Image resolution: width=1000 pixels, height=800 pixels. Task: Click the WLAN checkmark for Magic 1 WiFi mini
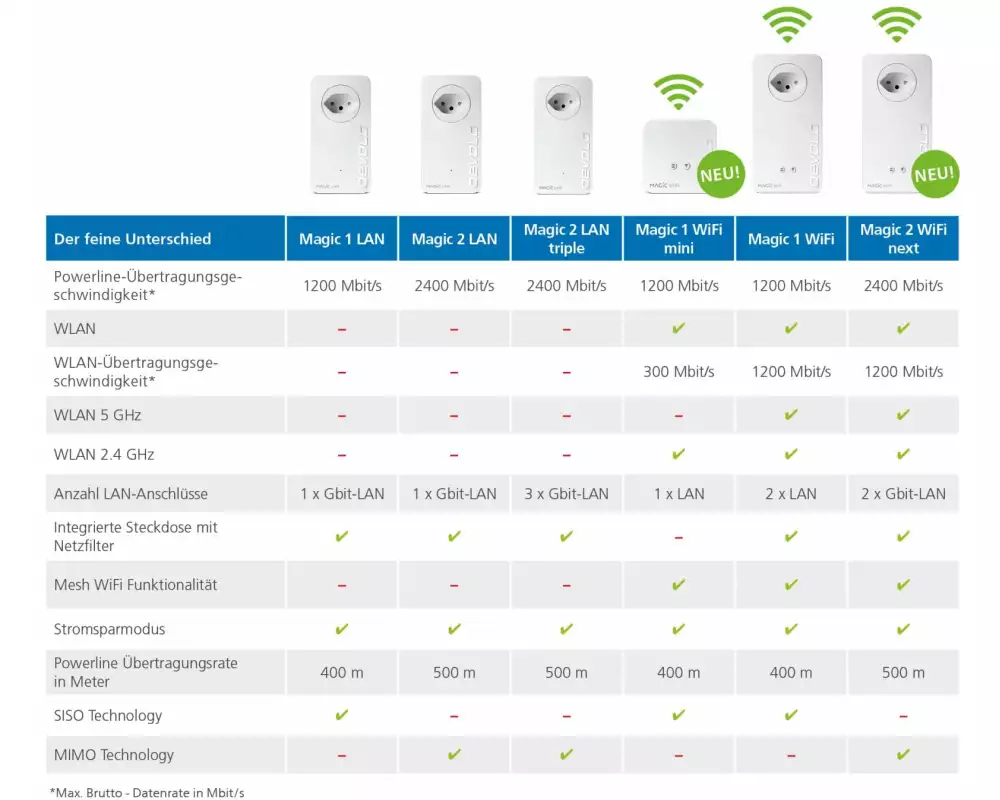point(678,328)
